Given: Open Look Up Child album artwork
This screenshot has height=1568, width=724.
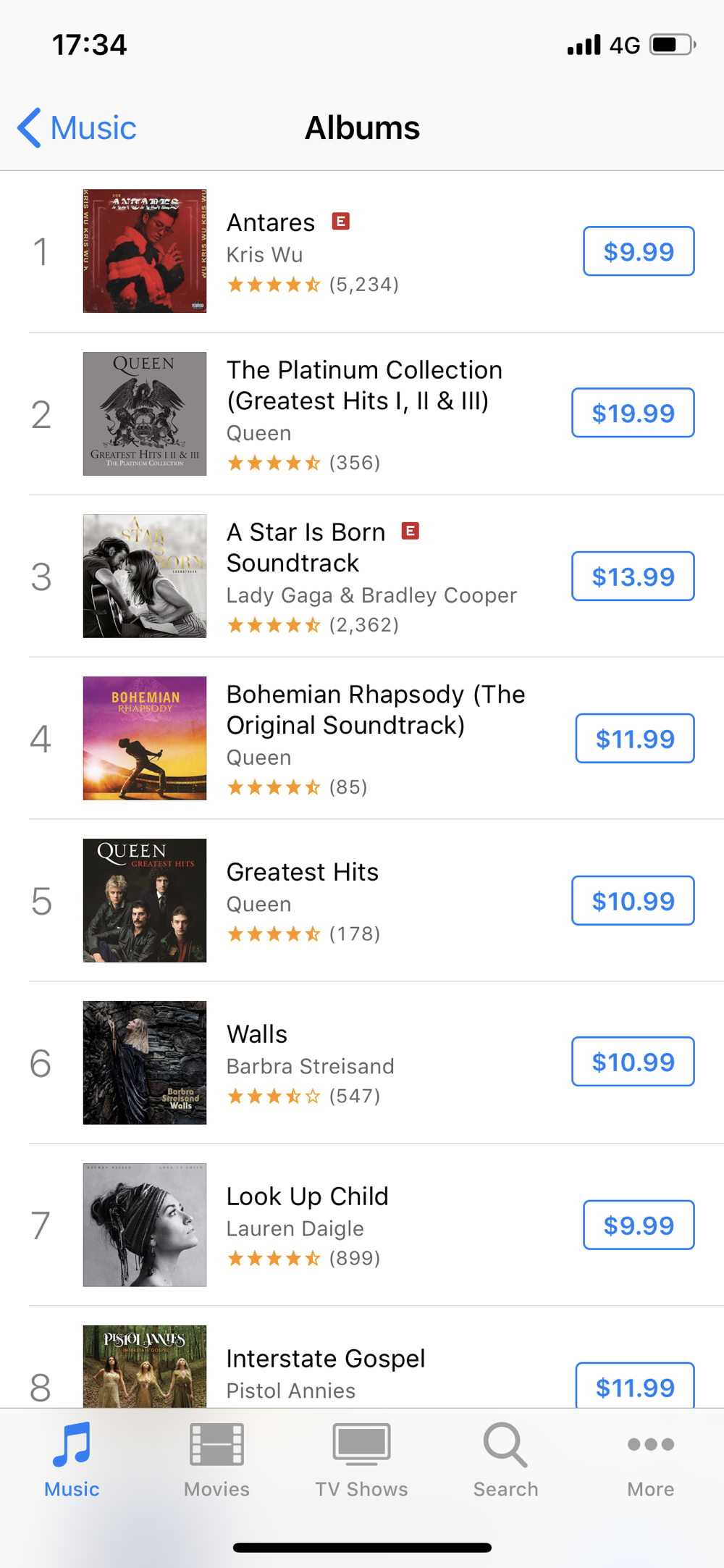Looking at the screenshot, I should tap(145, 1225).
